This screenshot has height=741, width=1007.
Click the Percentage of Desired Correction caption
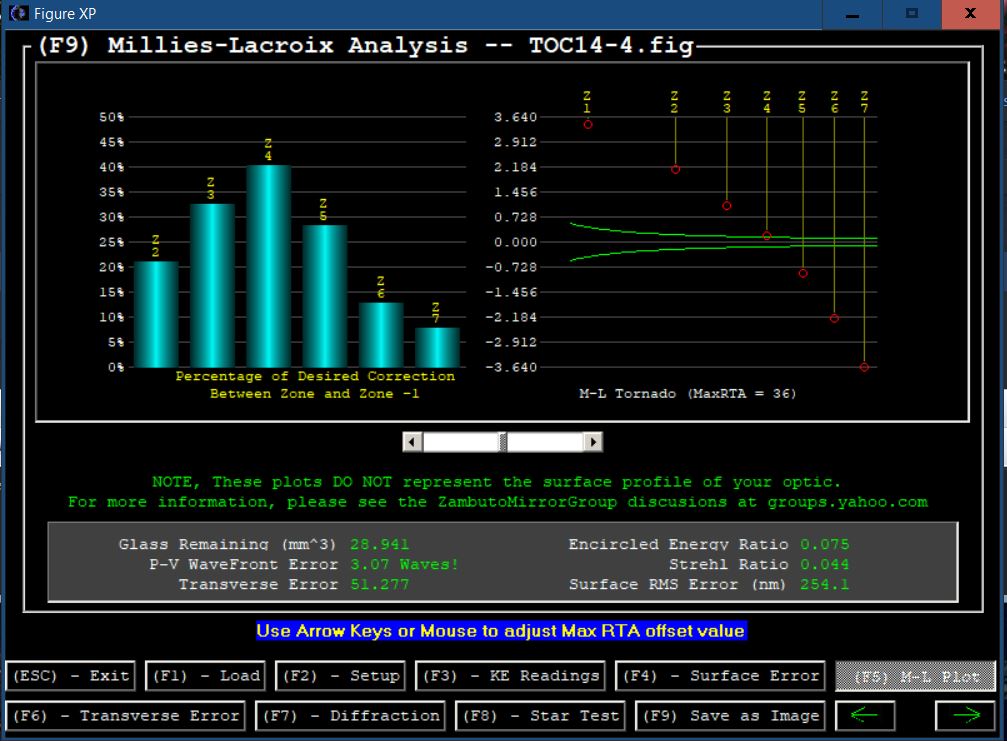(315, 385)
